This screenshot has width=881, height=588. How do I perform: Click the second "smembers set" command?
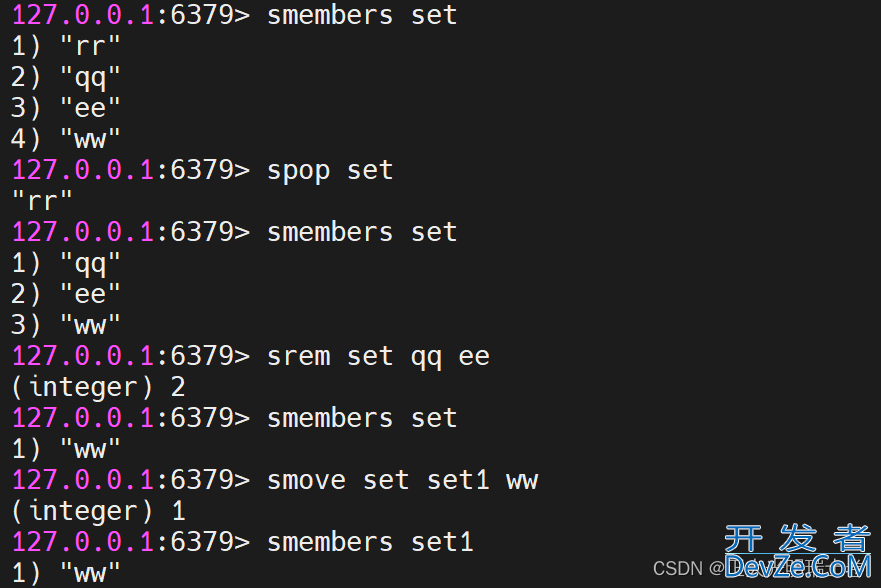tap(362, 233)
